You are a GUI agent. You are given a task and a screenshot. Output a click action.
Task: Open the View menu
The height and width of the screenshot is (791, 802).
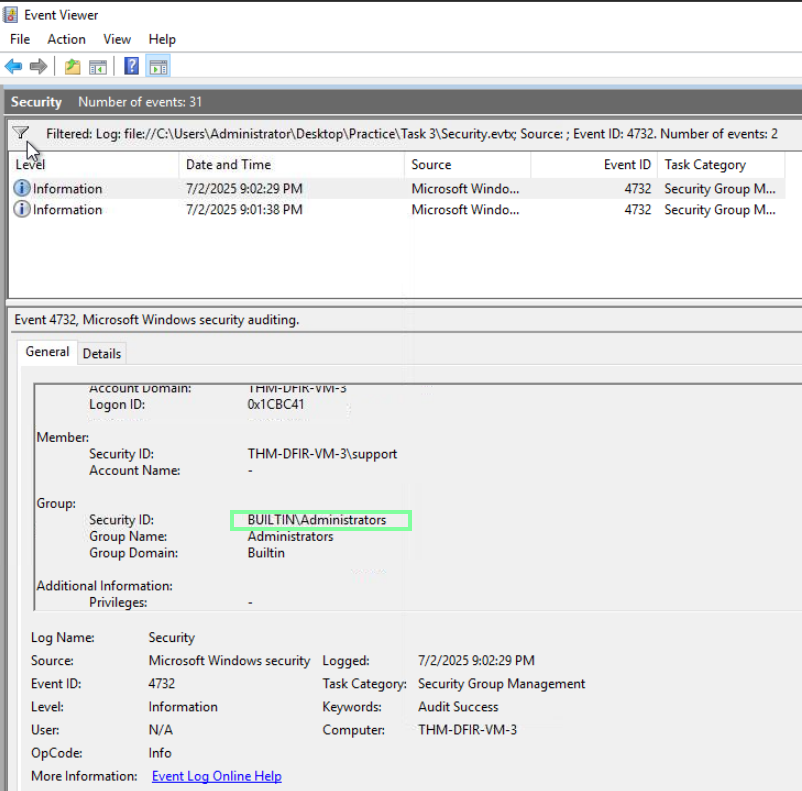pos(117,39)
